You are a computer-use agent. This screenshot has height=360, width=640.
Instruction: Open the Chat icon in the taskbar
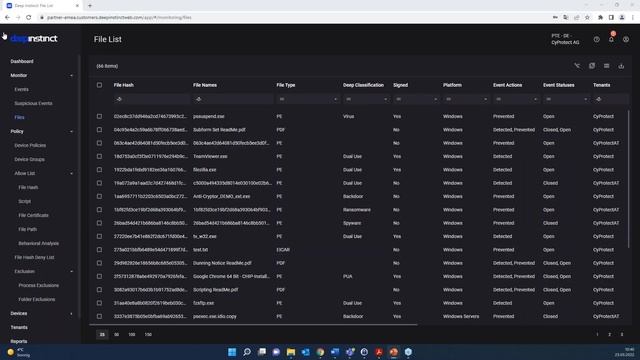click(x=276, y=352)
